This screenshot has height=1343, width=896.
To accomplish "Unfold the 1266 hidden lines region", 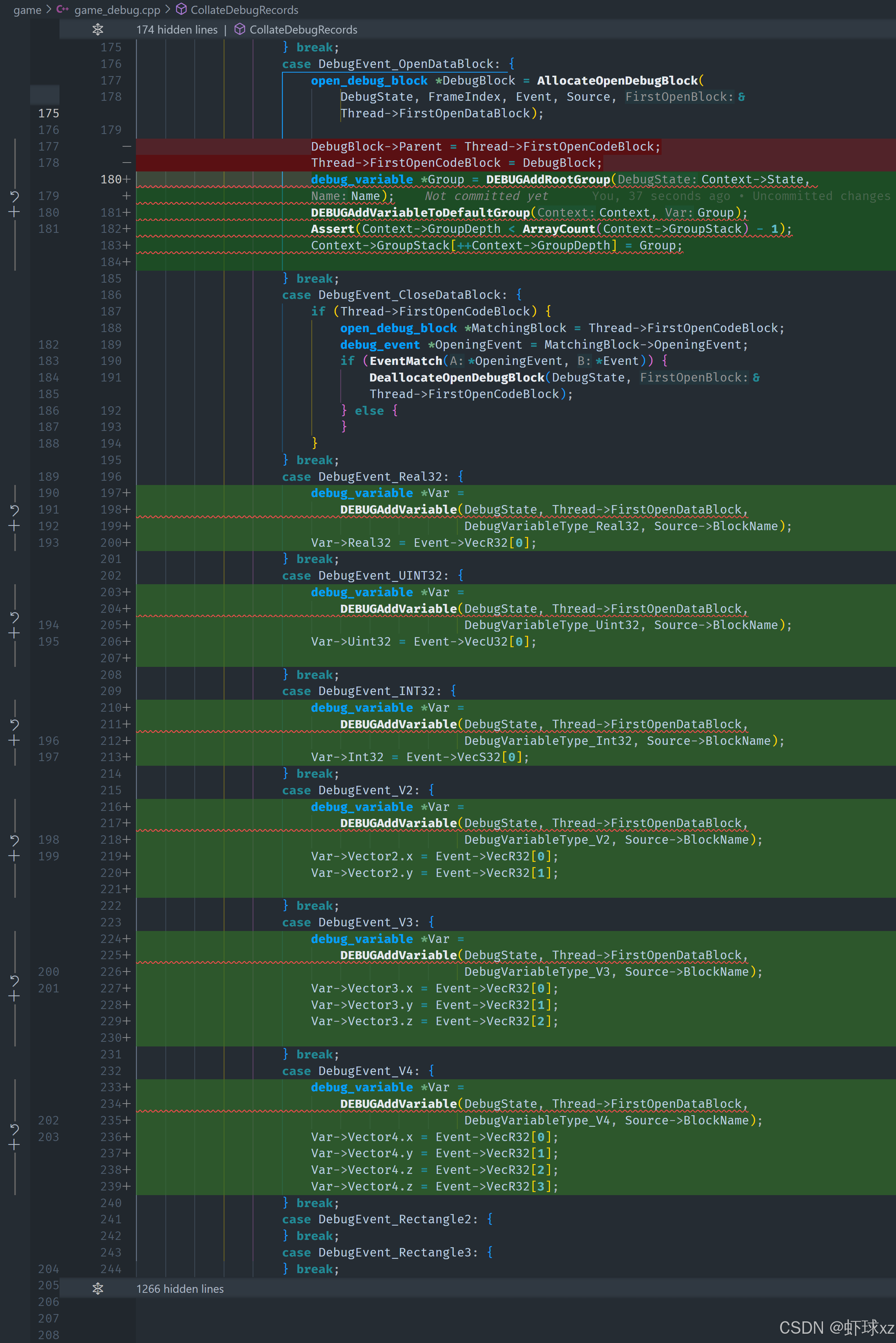I will point(98,1289).
